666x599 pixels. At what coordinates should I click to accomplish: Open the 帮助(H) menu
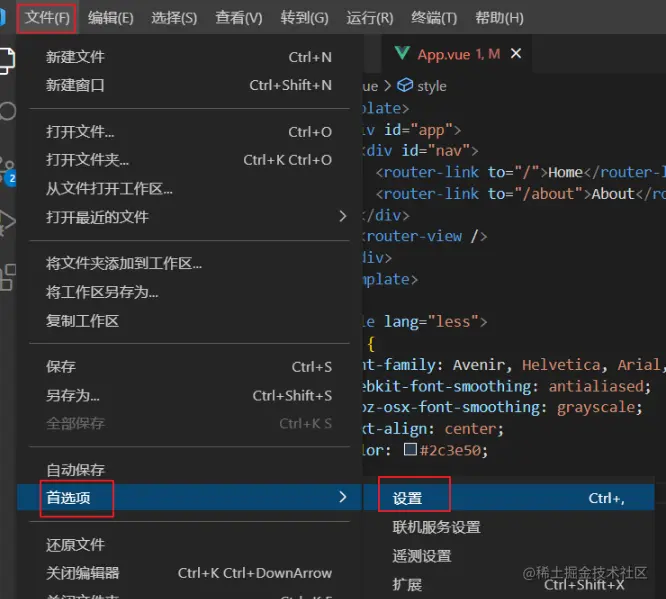click(x=499, y=18)
